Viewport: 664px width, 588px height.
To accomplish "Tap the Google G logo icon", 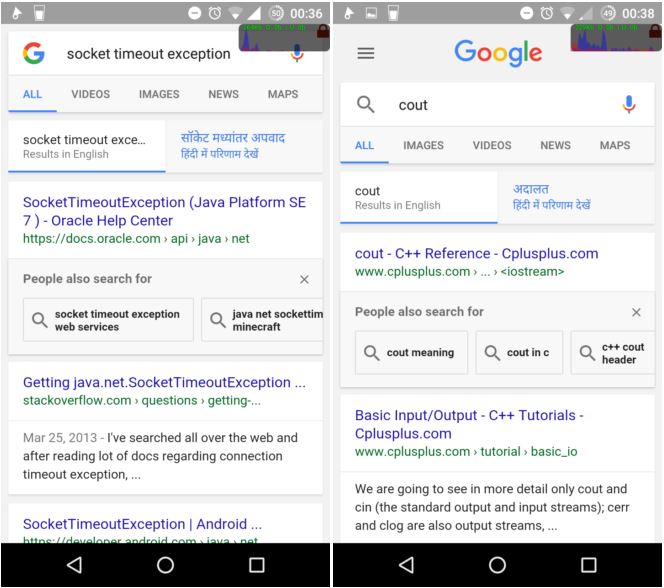I will (34, 54).
